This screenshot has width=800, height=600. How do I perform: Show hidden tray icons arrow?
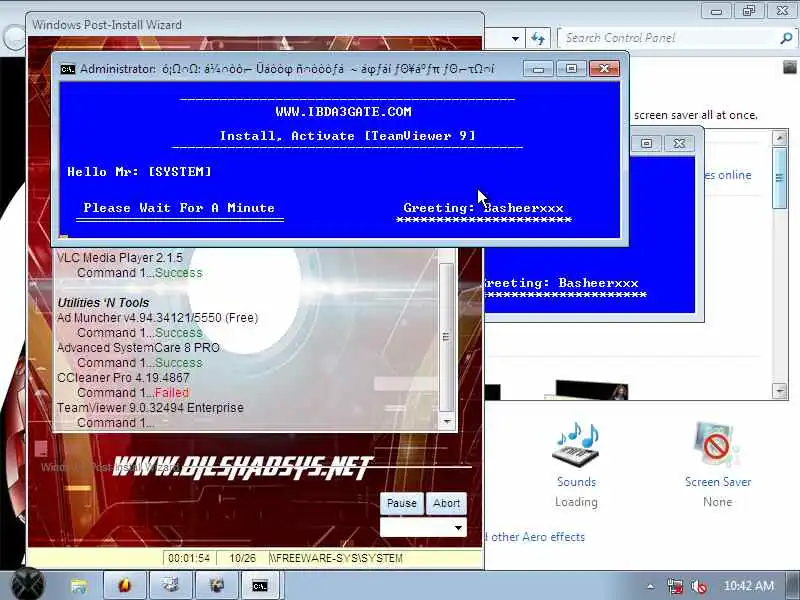pyautogui.click(x=651, y=586)
